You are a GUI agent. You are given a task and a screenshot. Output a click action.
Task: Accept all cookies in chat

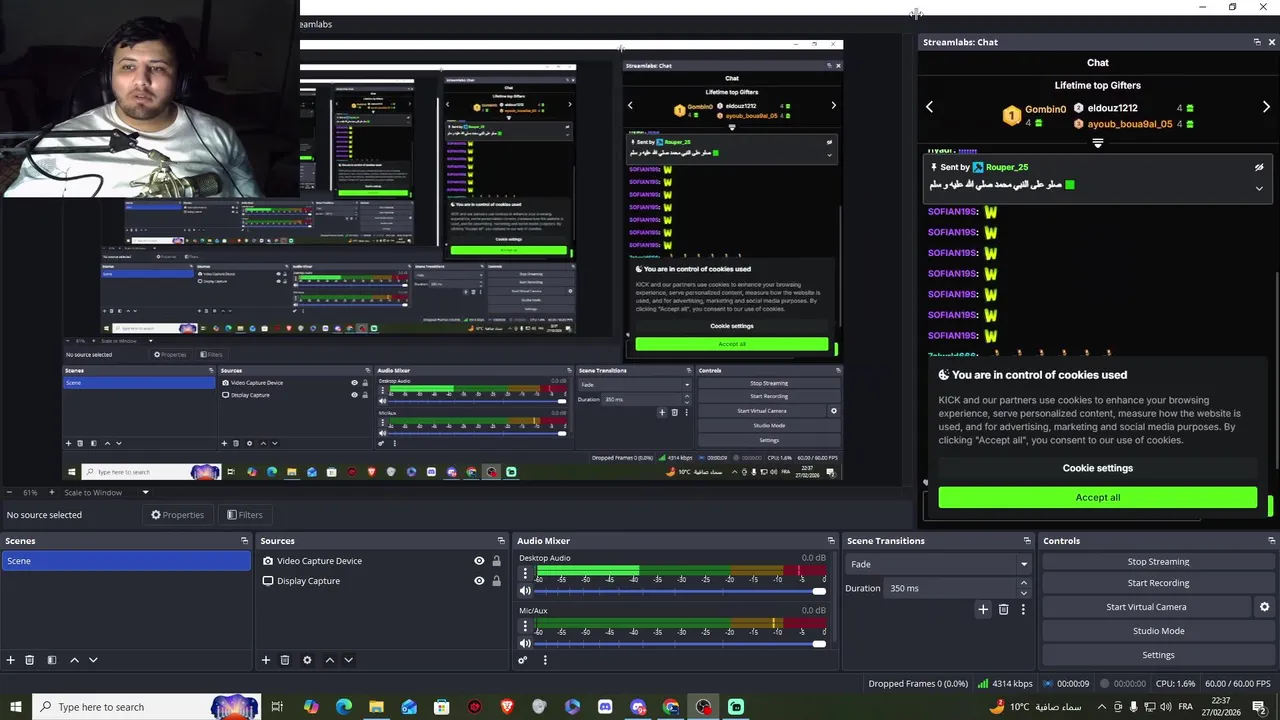1097,497
